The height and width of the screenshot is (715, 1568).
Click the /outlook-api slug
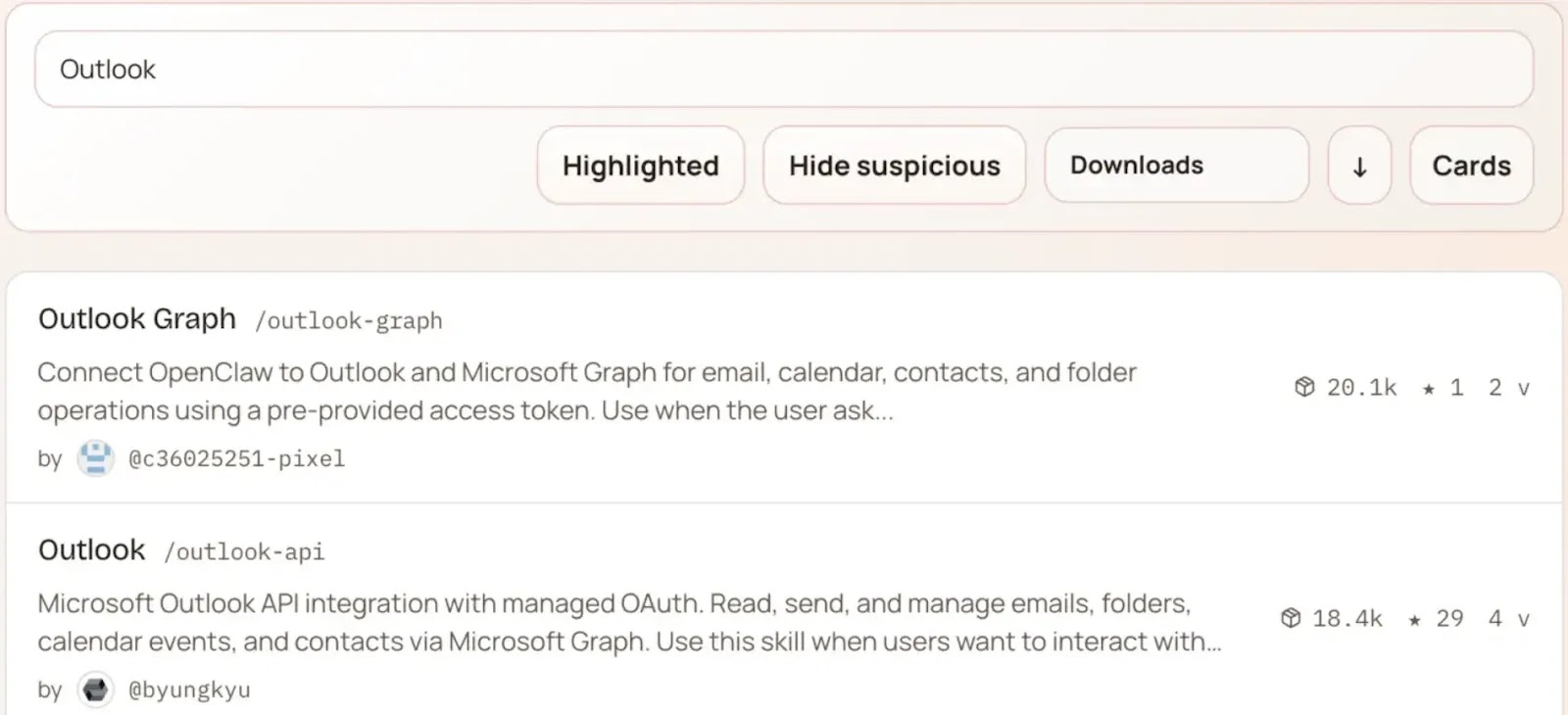[244, 552]
